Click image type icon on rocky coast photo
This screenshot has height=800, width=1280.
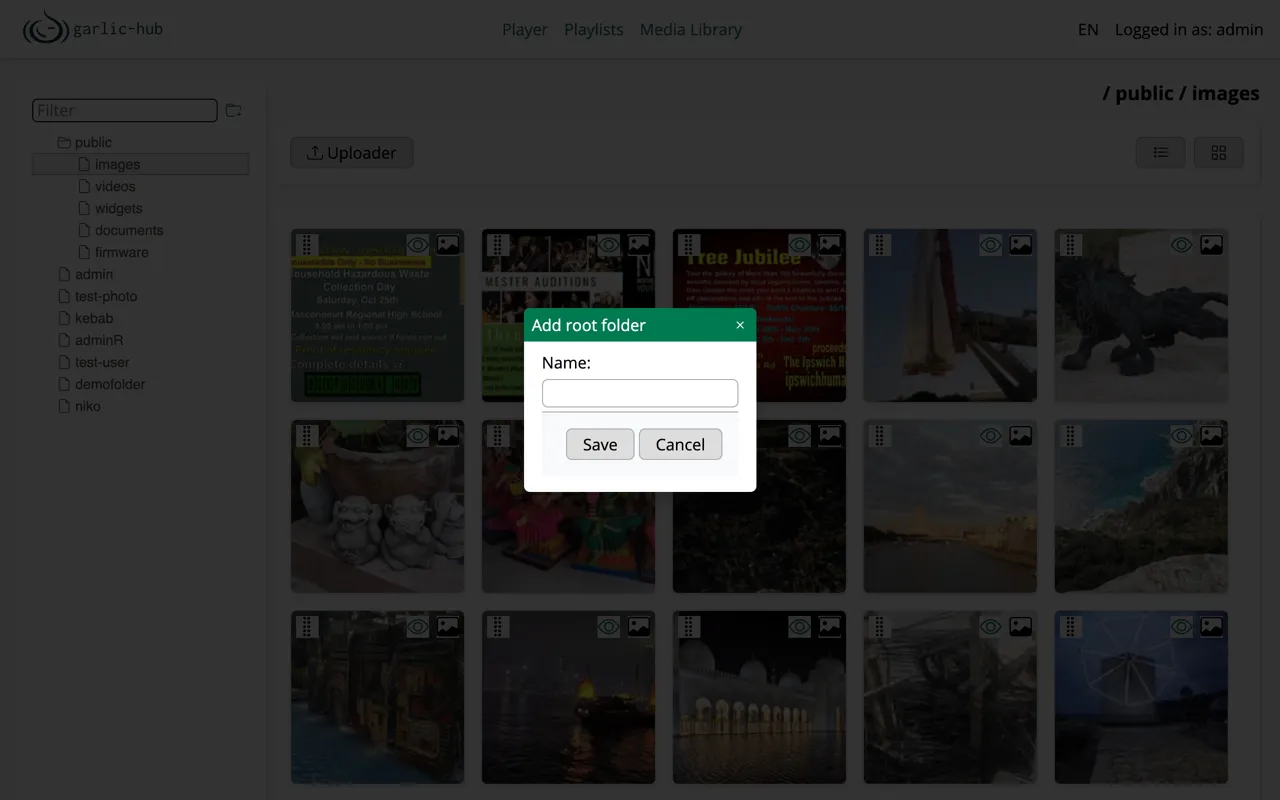1211,435
